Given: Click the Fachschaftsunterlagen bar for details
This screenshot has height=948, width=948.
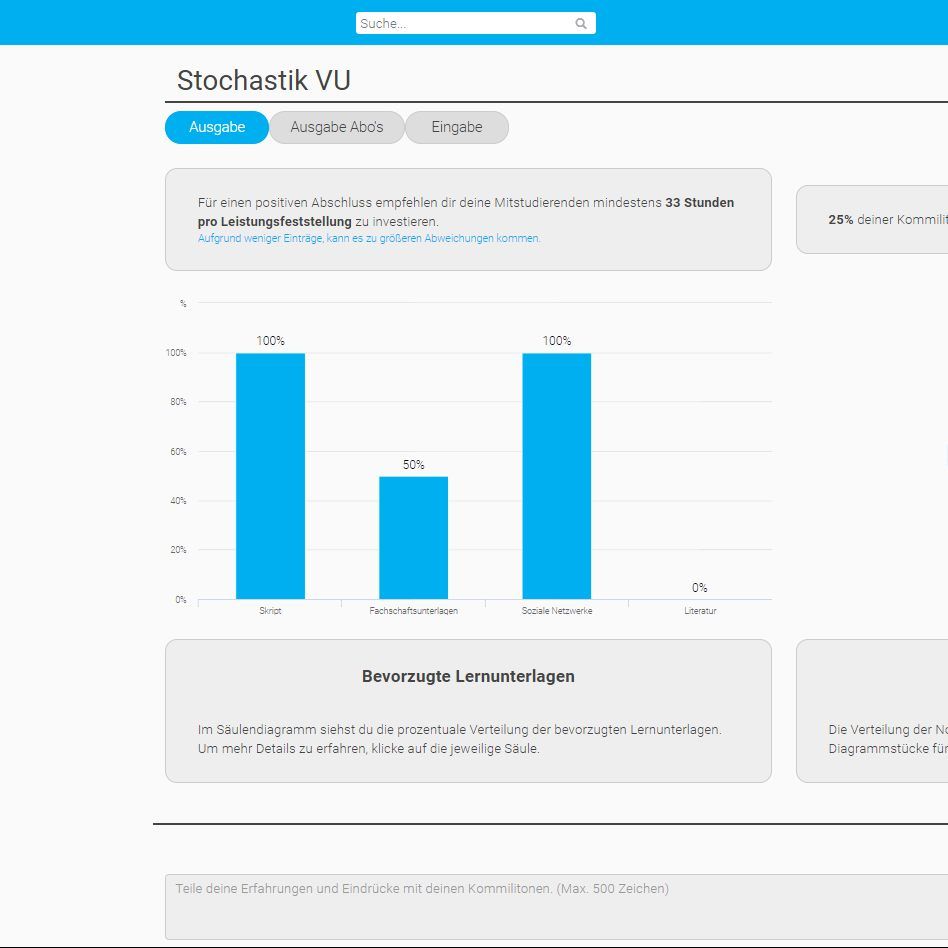Looking at the screenshot, I should pyautogui.click(x=413, y=537).
